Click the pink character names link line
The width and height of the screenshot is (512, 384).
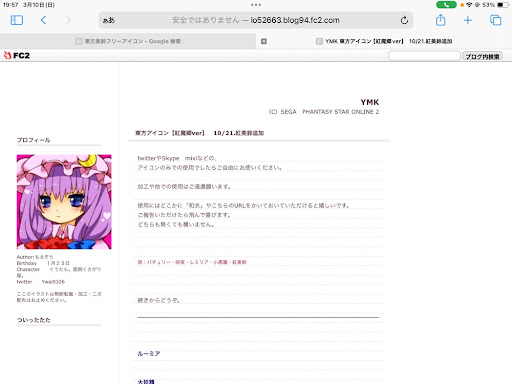[192, 262]
